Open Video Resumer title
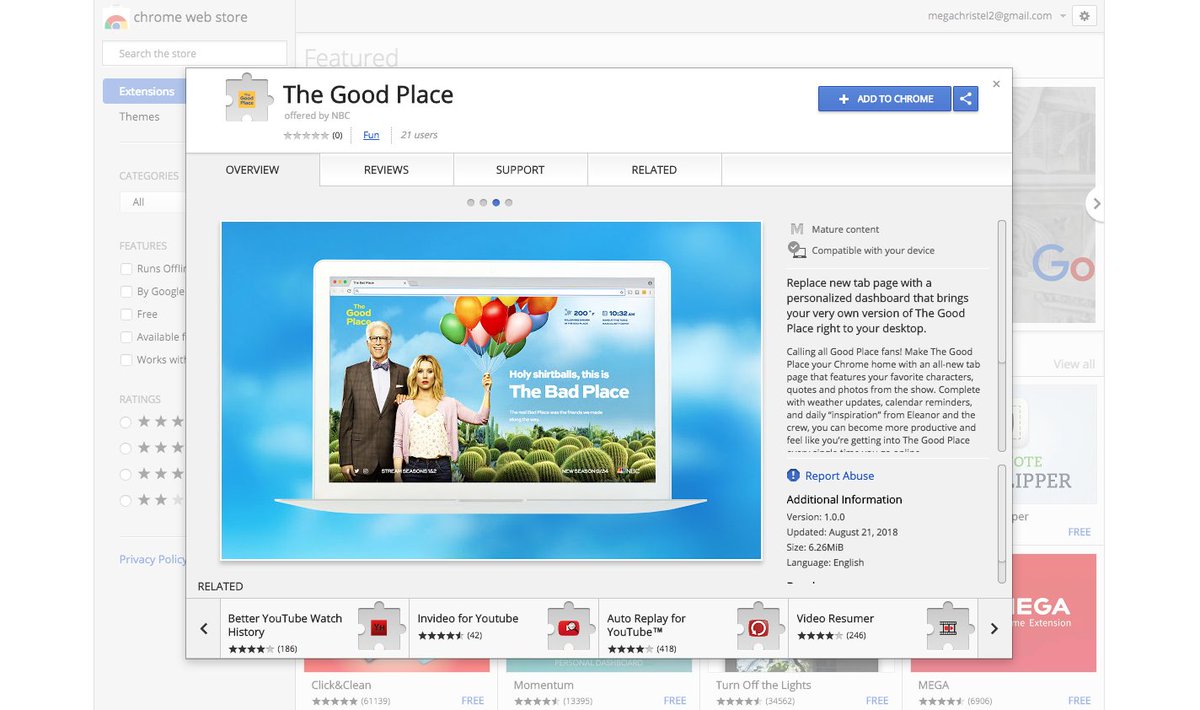This screenshot has height=710, width=1200. point(835,619)
